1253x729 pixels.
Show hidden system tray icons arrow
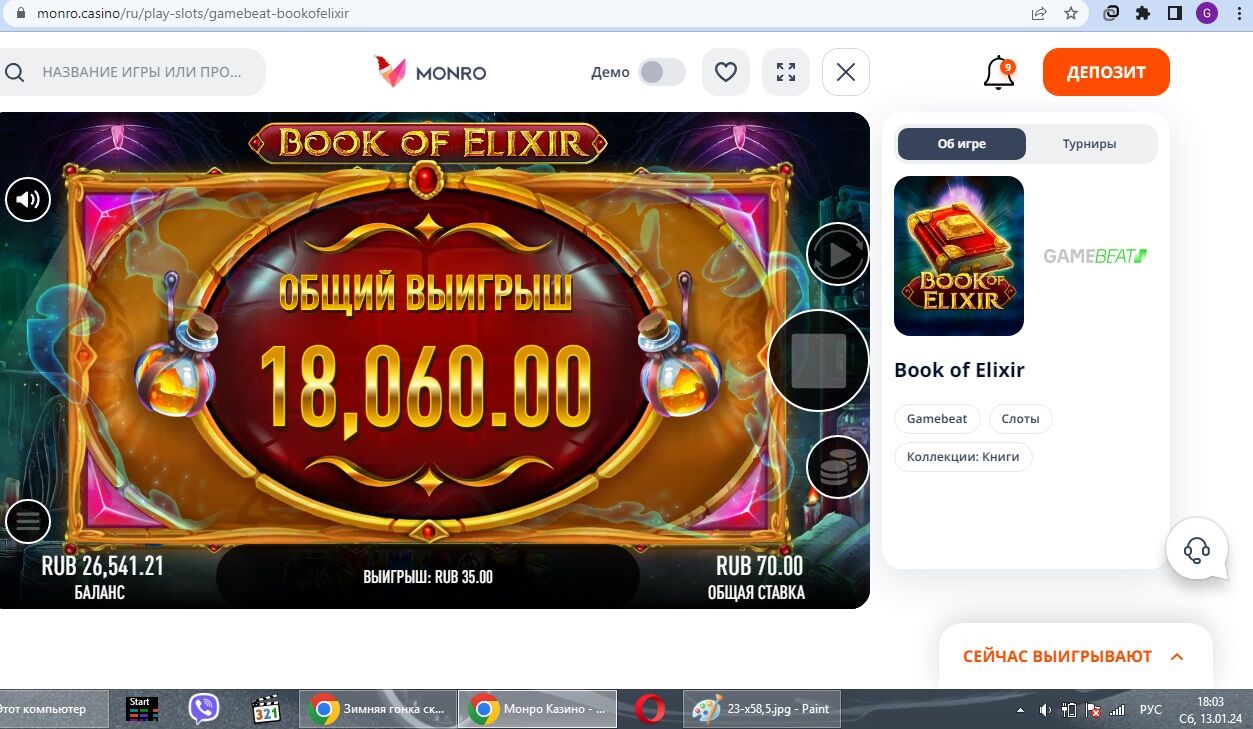point(1020,710)
